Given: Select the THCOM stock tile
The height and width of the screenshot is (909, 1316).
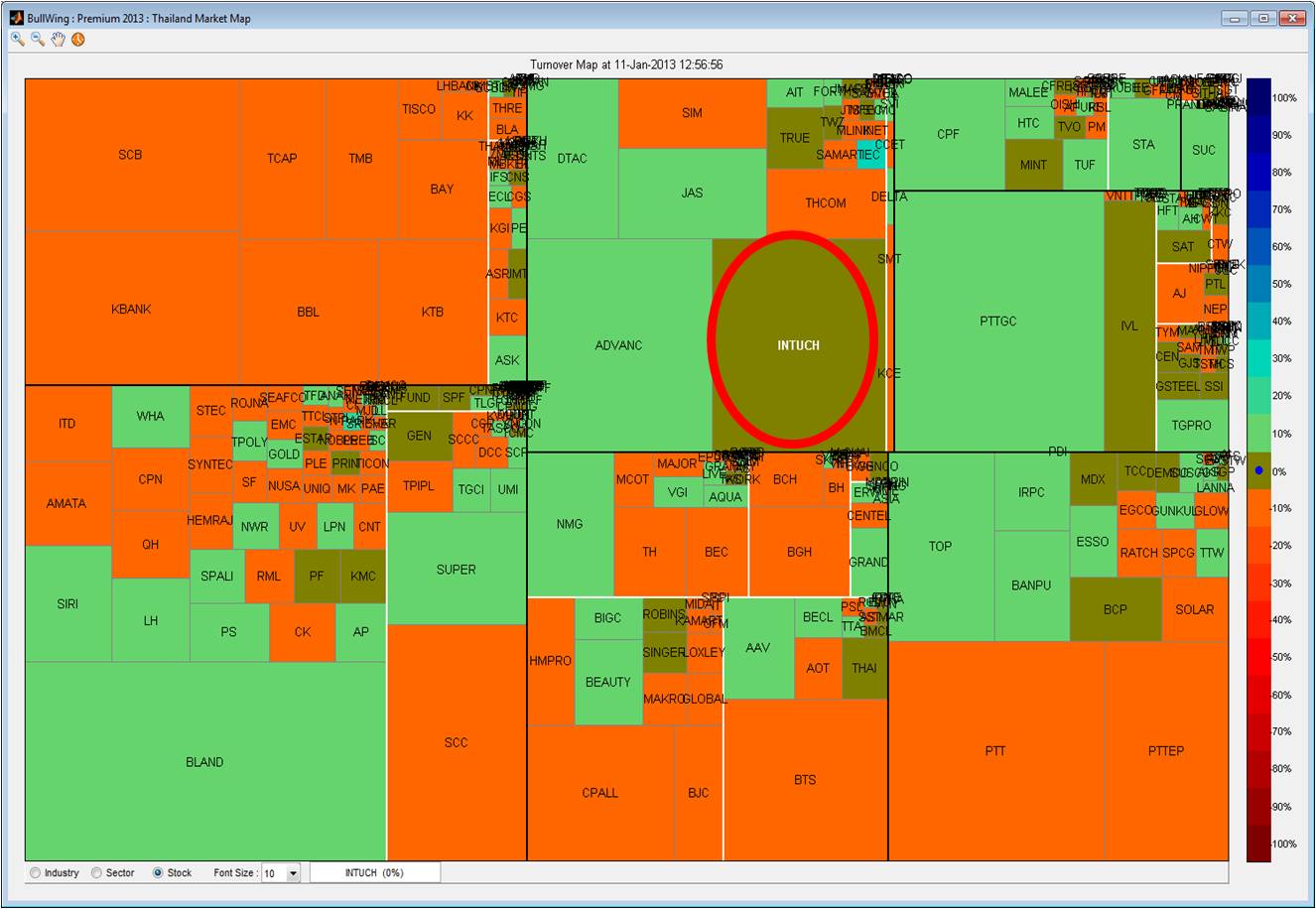Looking at the screenshot, I should click(826, 202).
